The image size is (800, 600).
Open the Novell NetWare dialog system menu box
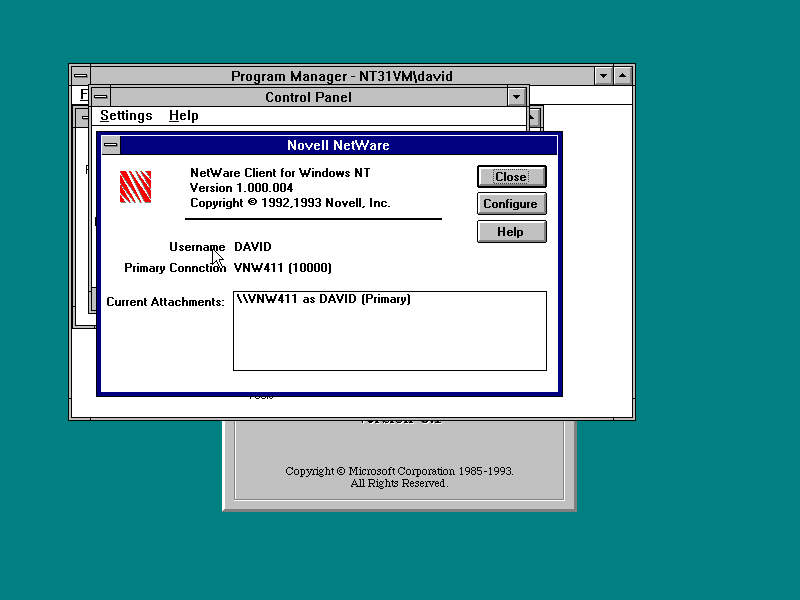pyautogui.click(x=111, y=145)
